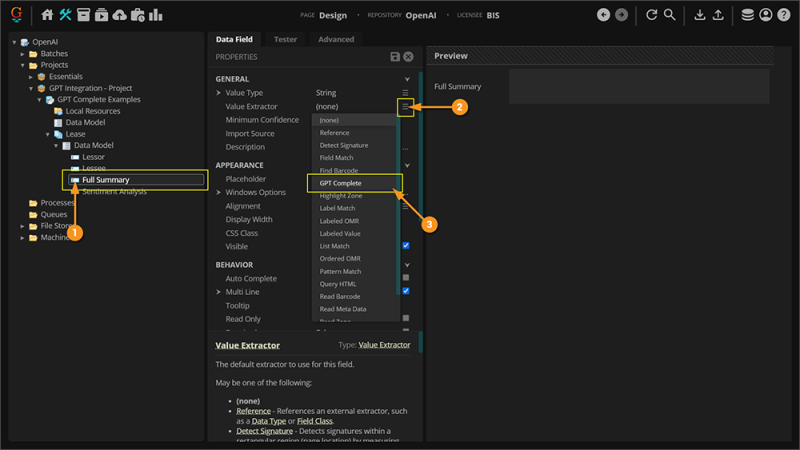800x450 pixels.
Task: Open the search magnifier icon
Action: coord(670,15)
